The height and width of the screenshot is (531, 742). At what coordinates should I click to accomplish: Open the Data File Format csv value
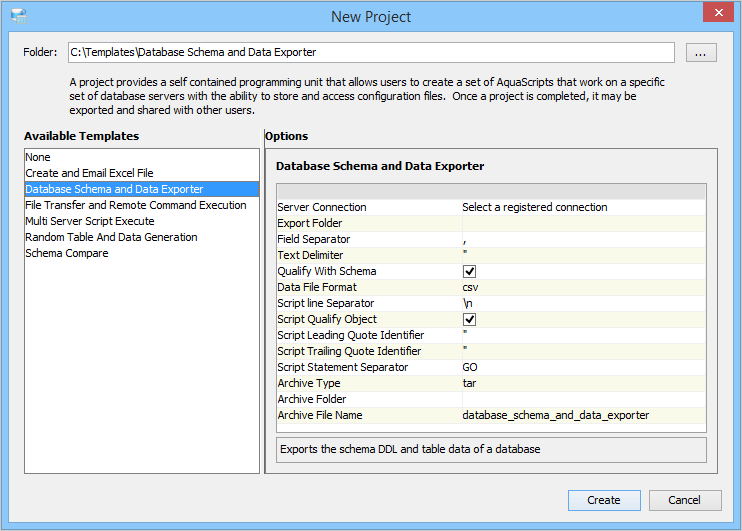pos(582,287)
